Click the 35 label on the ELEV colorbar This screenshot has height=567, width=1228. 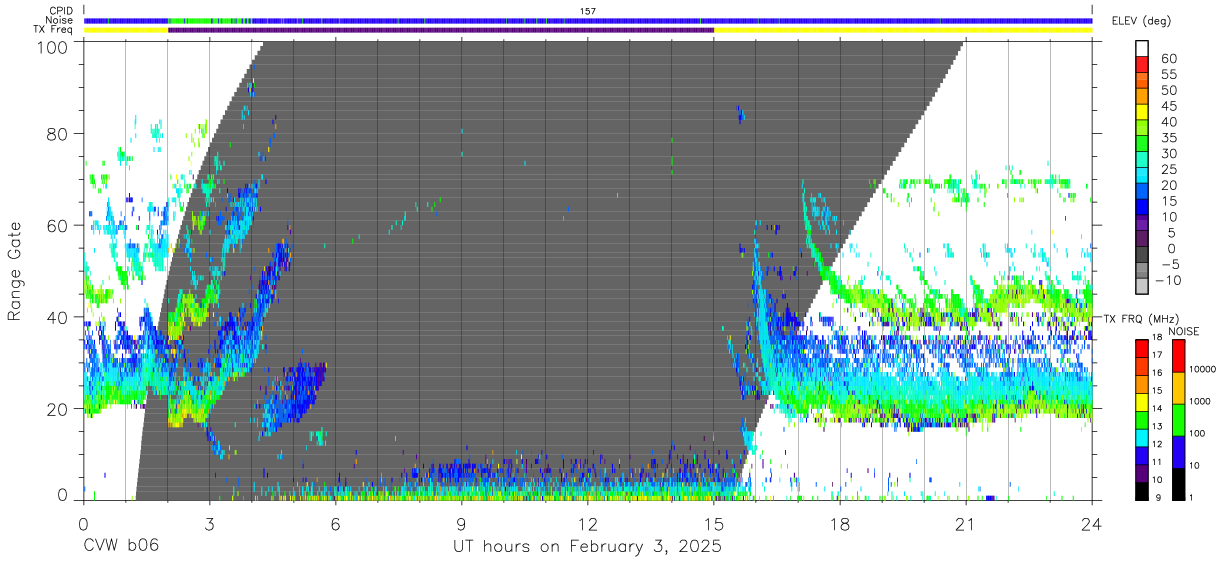(1168, 138)
